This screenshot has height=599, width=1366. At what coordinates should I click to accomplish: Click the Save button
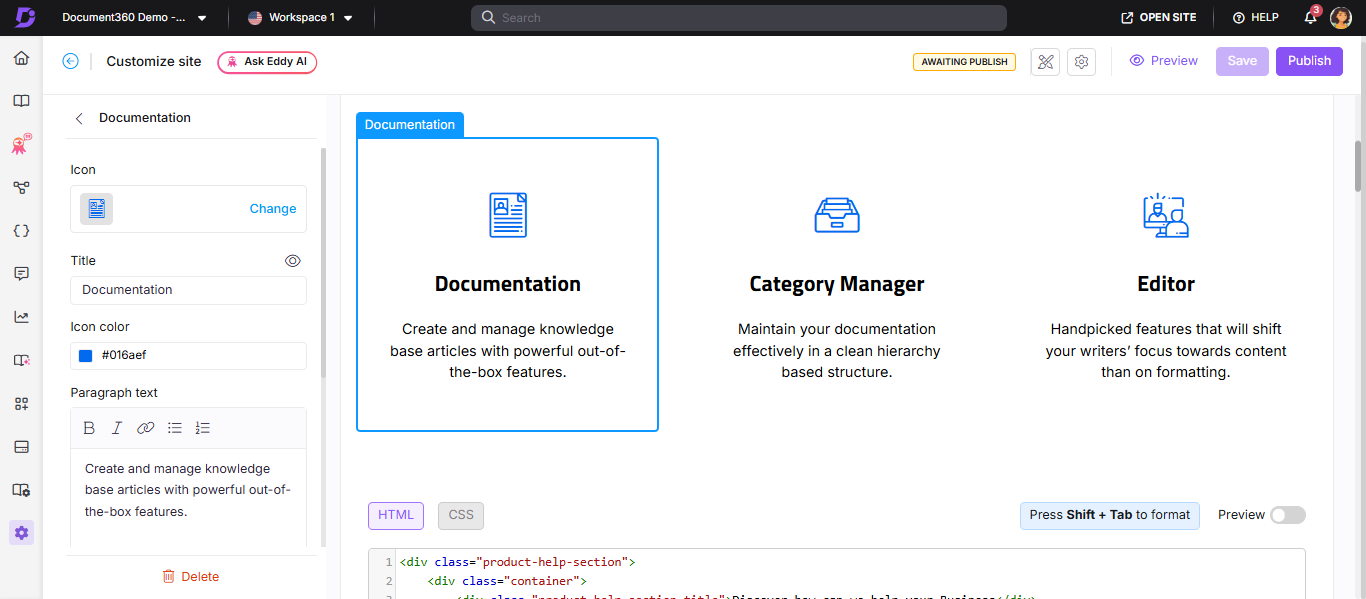point(1242,61)
